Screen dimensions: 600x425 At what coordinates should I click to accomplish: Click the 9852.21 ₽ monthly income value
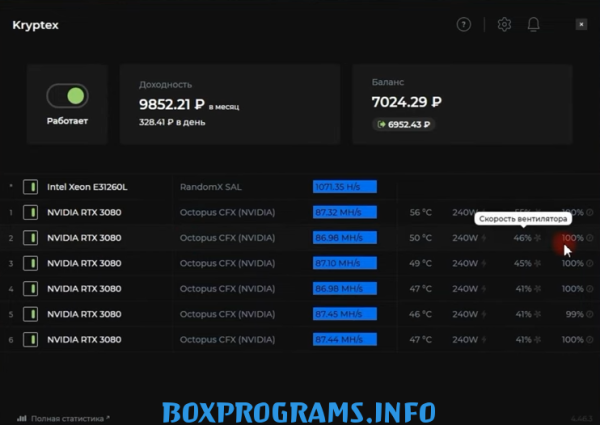(172, 104)
